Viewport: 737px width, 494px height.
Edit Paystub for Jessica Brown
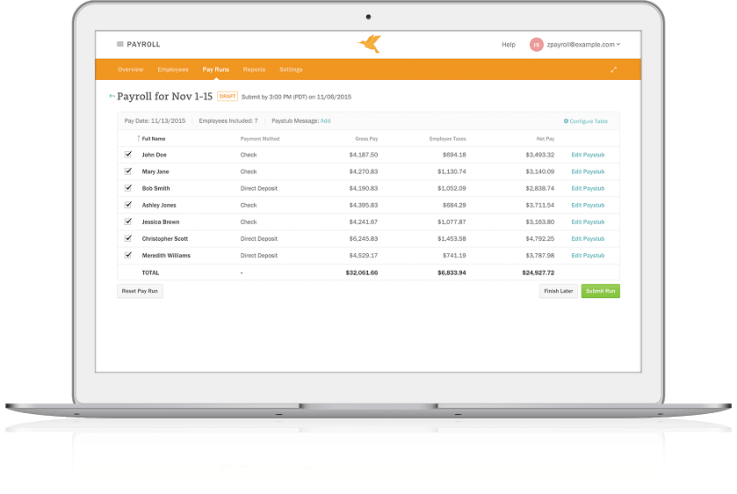coord(588,222)
